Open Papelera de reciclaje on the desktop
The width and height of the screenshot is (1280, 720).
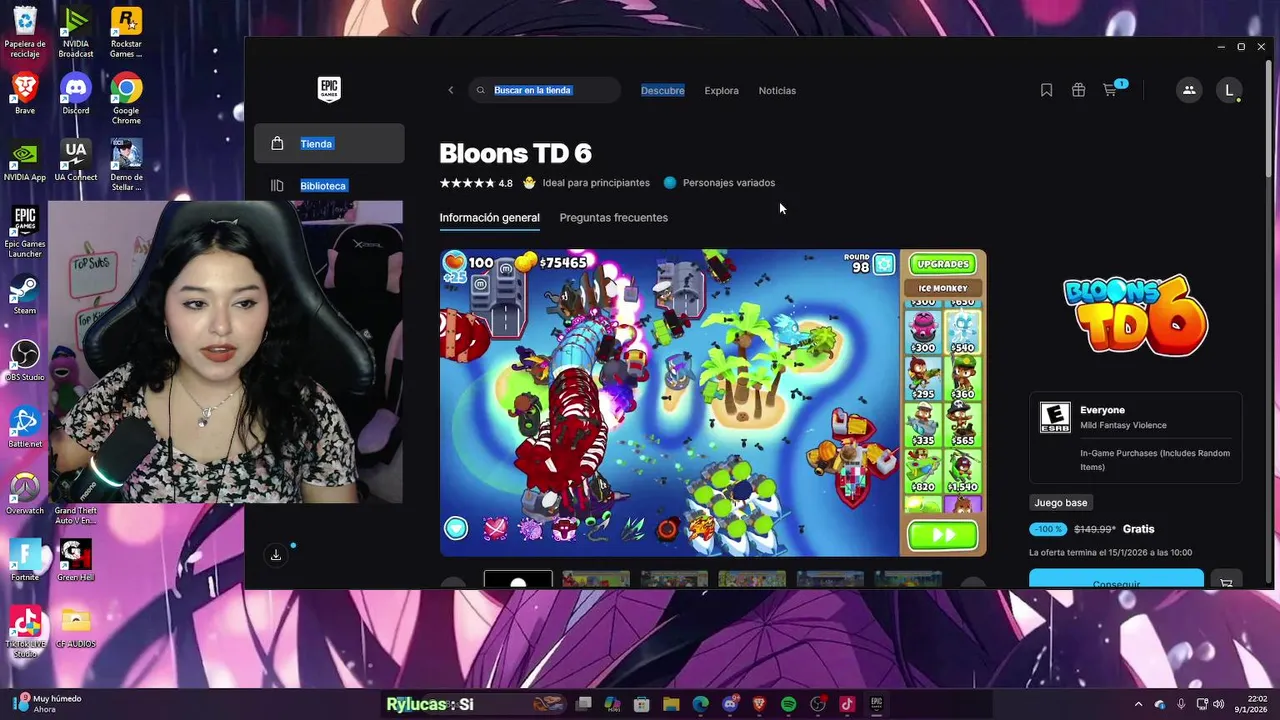pyautogui.click(x=25, y=32)
